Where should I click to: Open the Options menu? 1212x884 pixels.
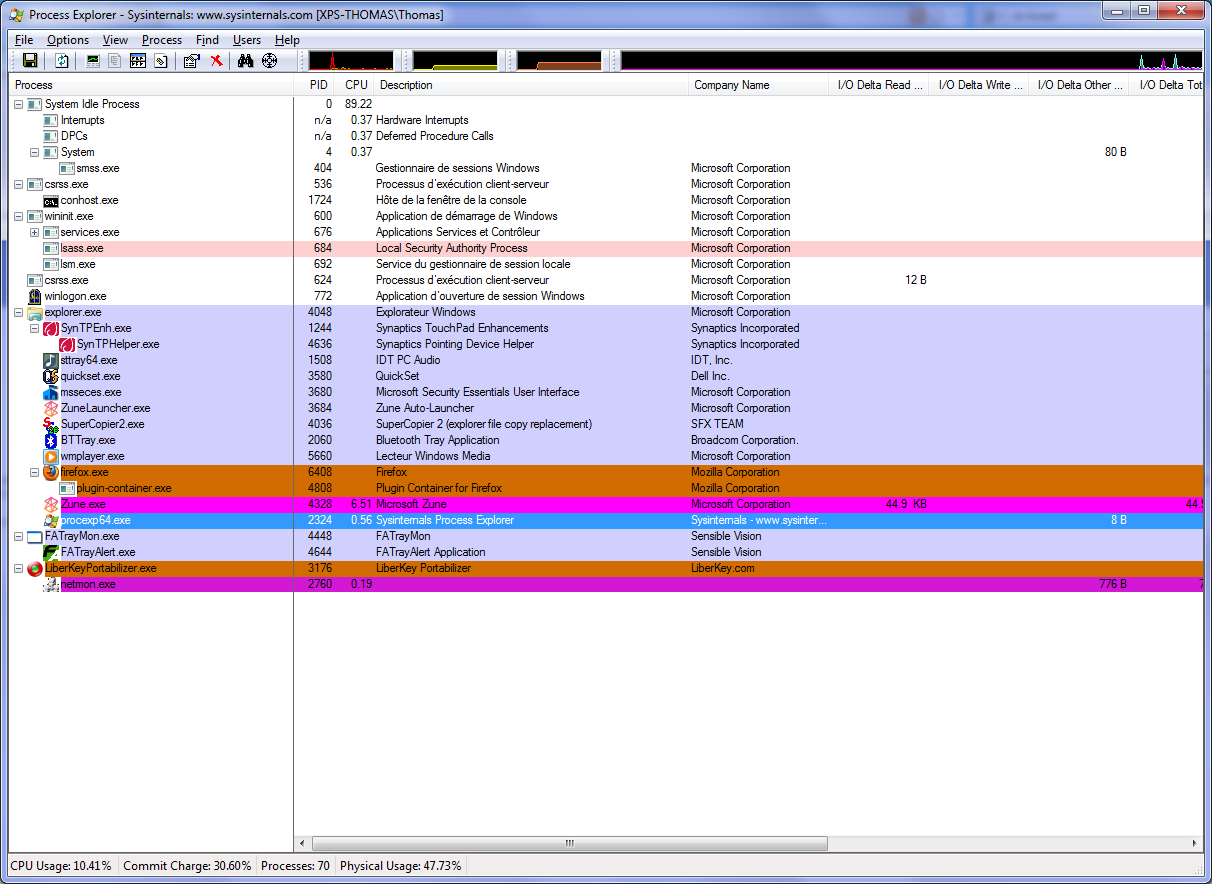coord(68,40)
